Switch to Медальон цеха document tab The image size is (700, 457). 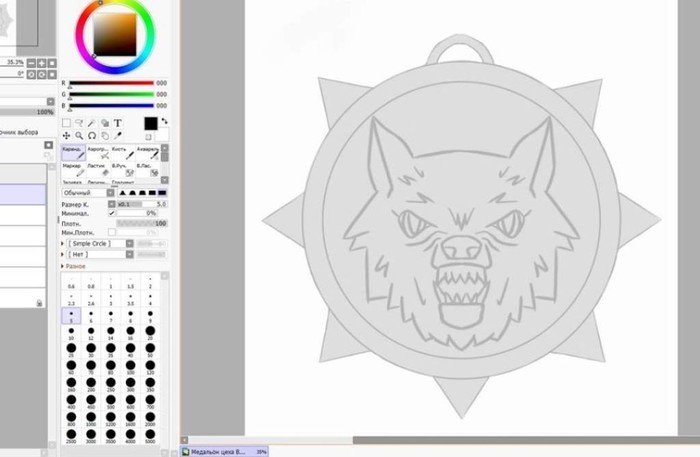225,452
